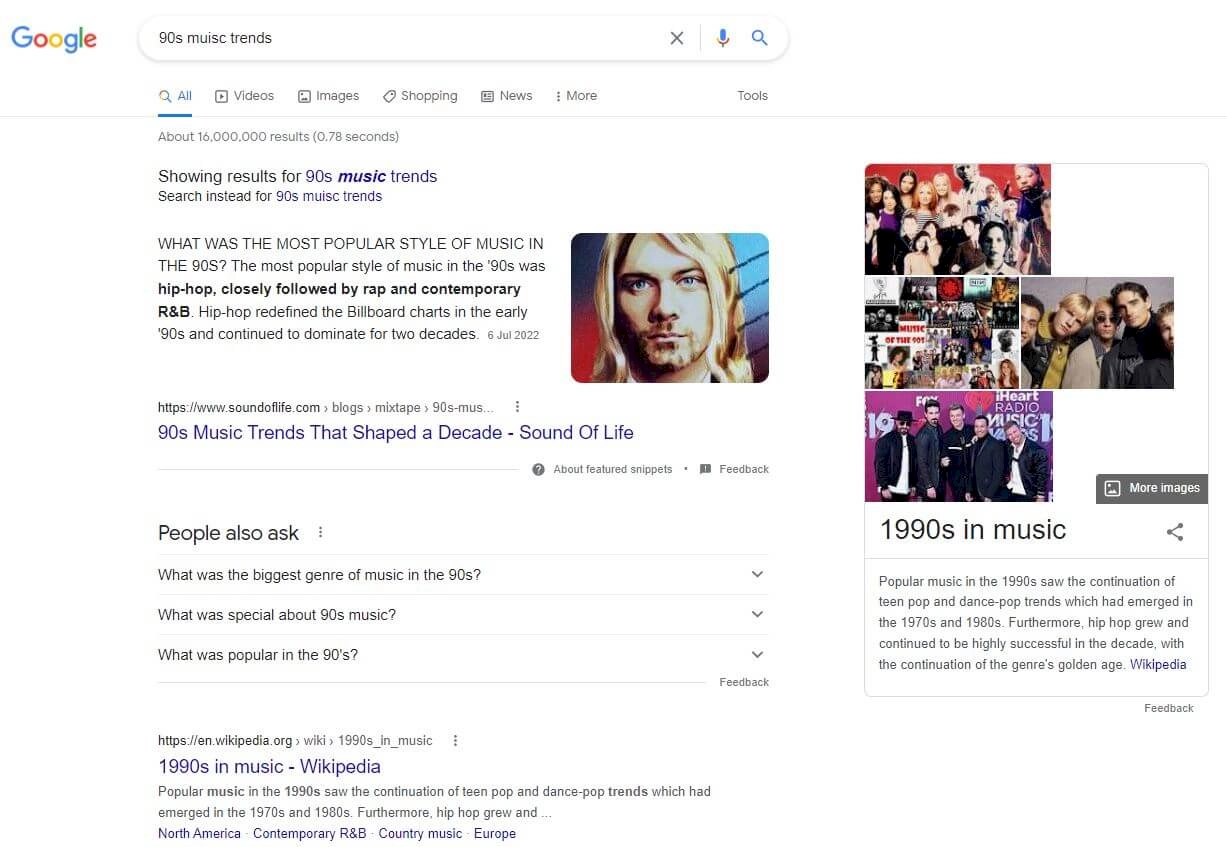Screen dimensions: 1226x847
Task: Open the People also ask options menu
Action: coord(321,533)
